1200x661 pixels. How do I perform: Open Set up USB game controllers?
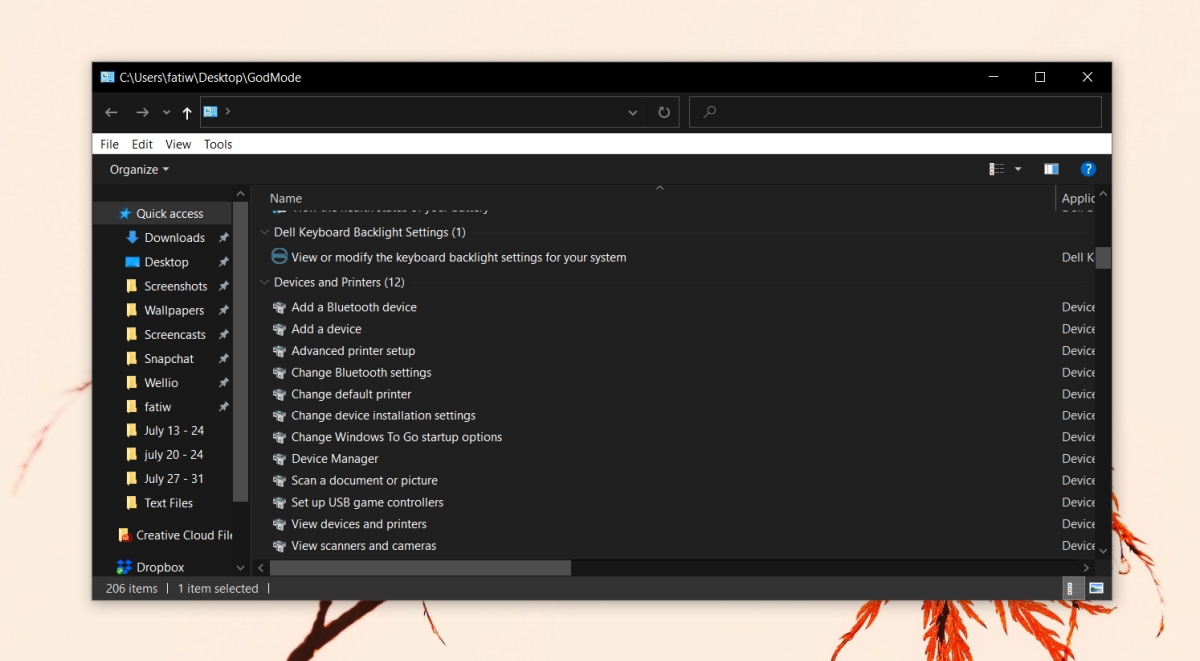[368, 502]
